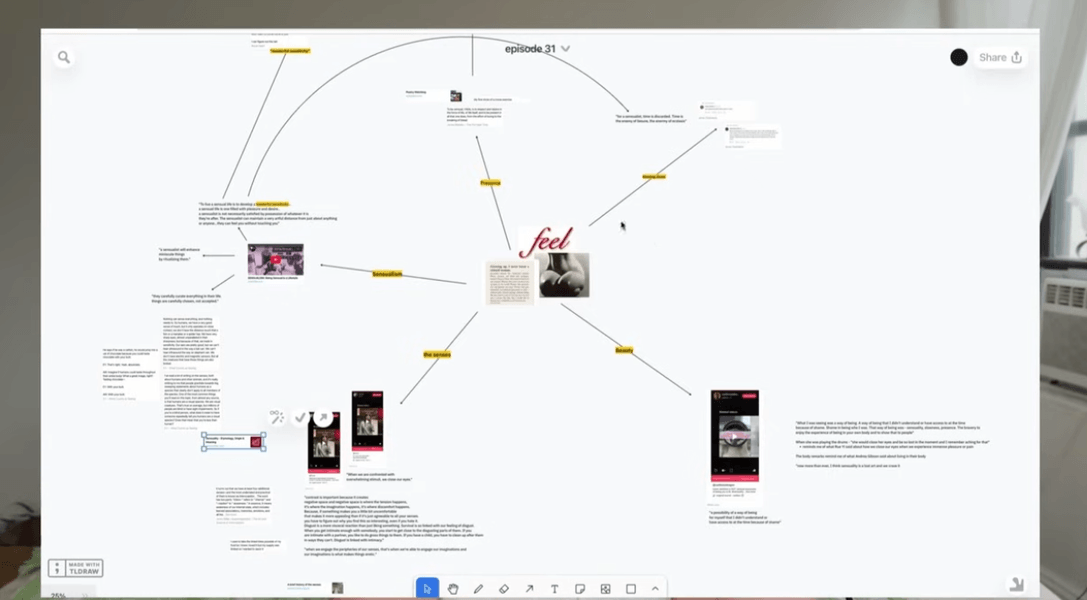Open the 'episode 31' page dropdown
Screen dimensions: 1087x600
(x=565, y=47)
